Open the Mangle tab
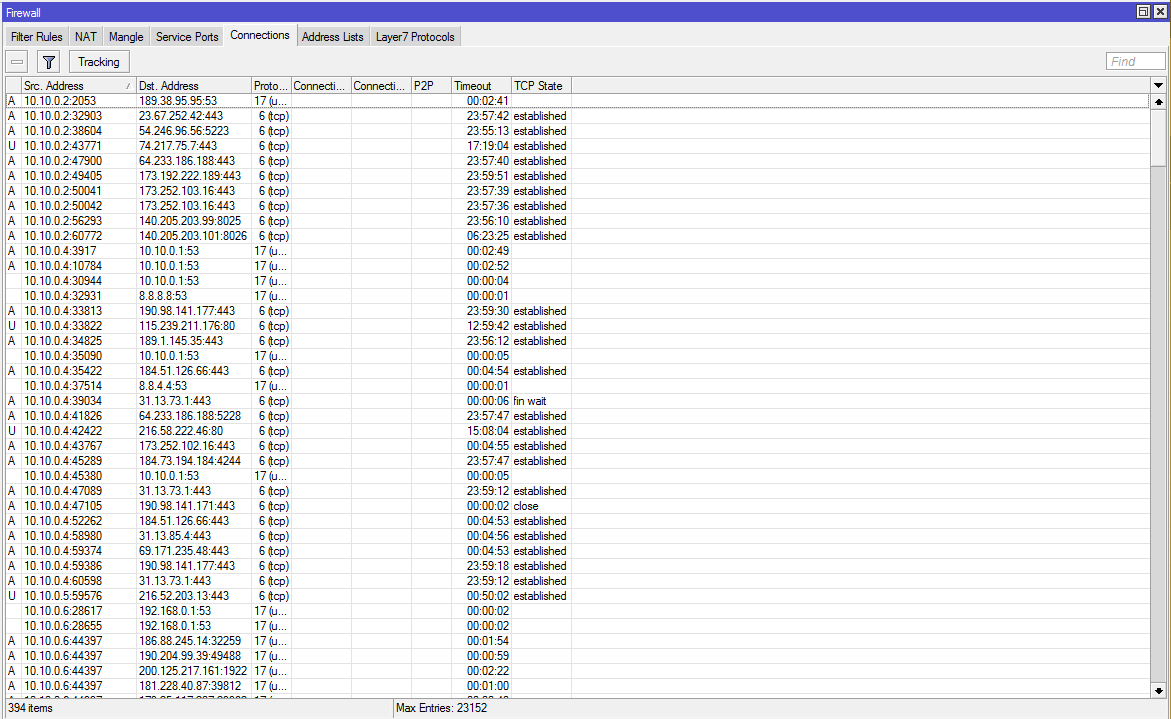 (125, 37)
